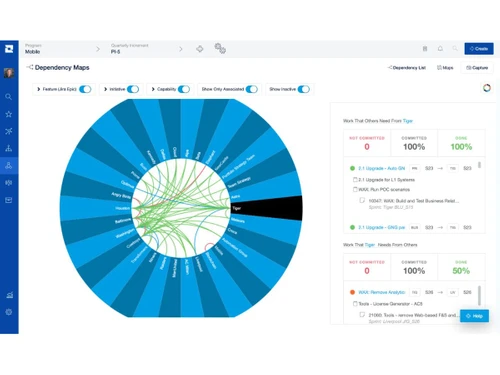
Task: Open the crossed-arrows strategy sidebar icon
Action: (9, 131)
